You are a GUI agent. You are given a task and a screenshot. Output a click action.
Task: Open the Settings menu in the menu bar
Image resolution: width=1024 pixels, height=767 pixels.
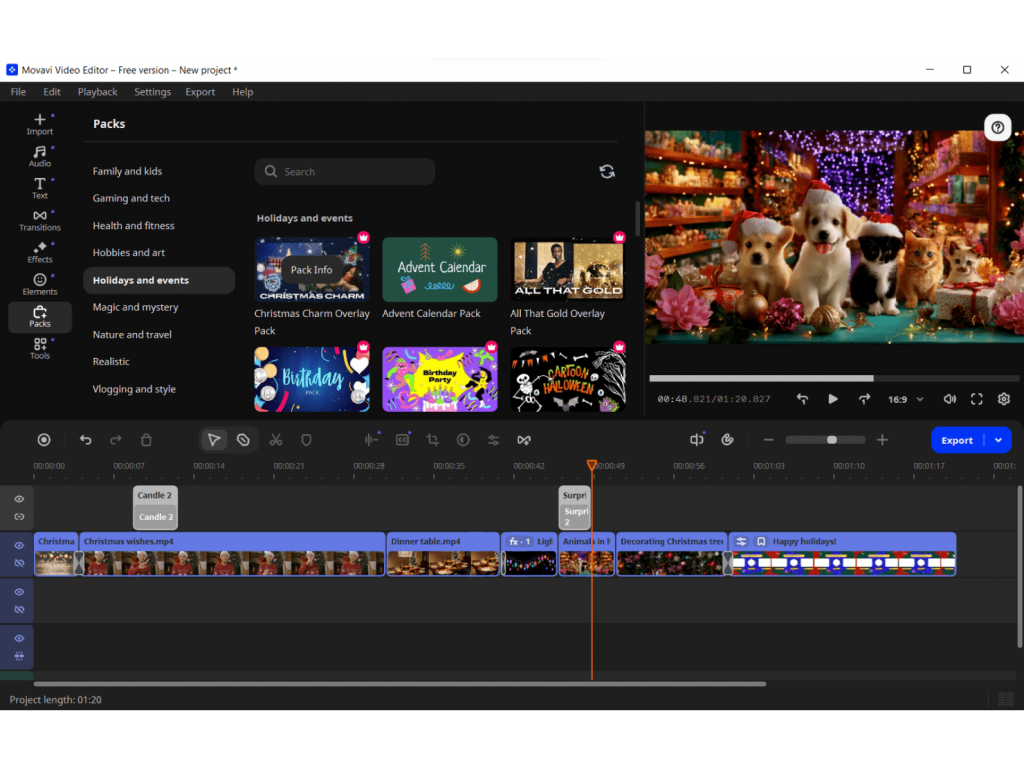(x=152, y=92)
